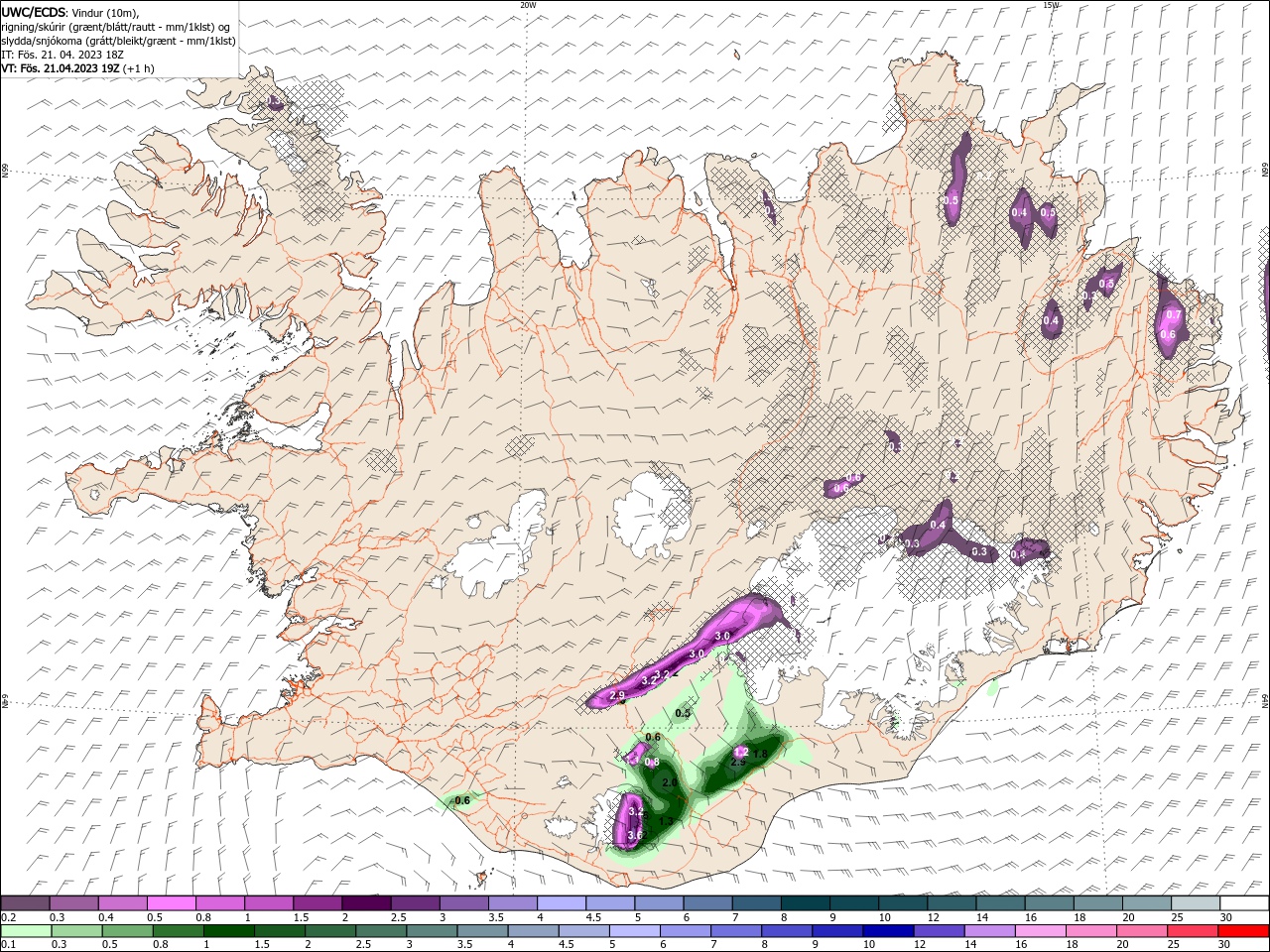
Task: Click the '0.6' value on the southwest coast
Action: pyautogui.click(x=461, y=800)
